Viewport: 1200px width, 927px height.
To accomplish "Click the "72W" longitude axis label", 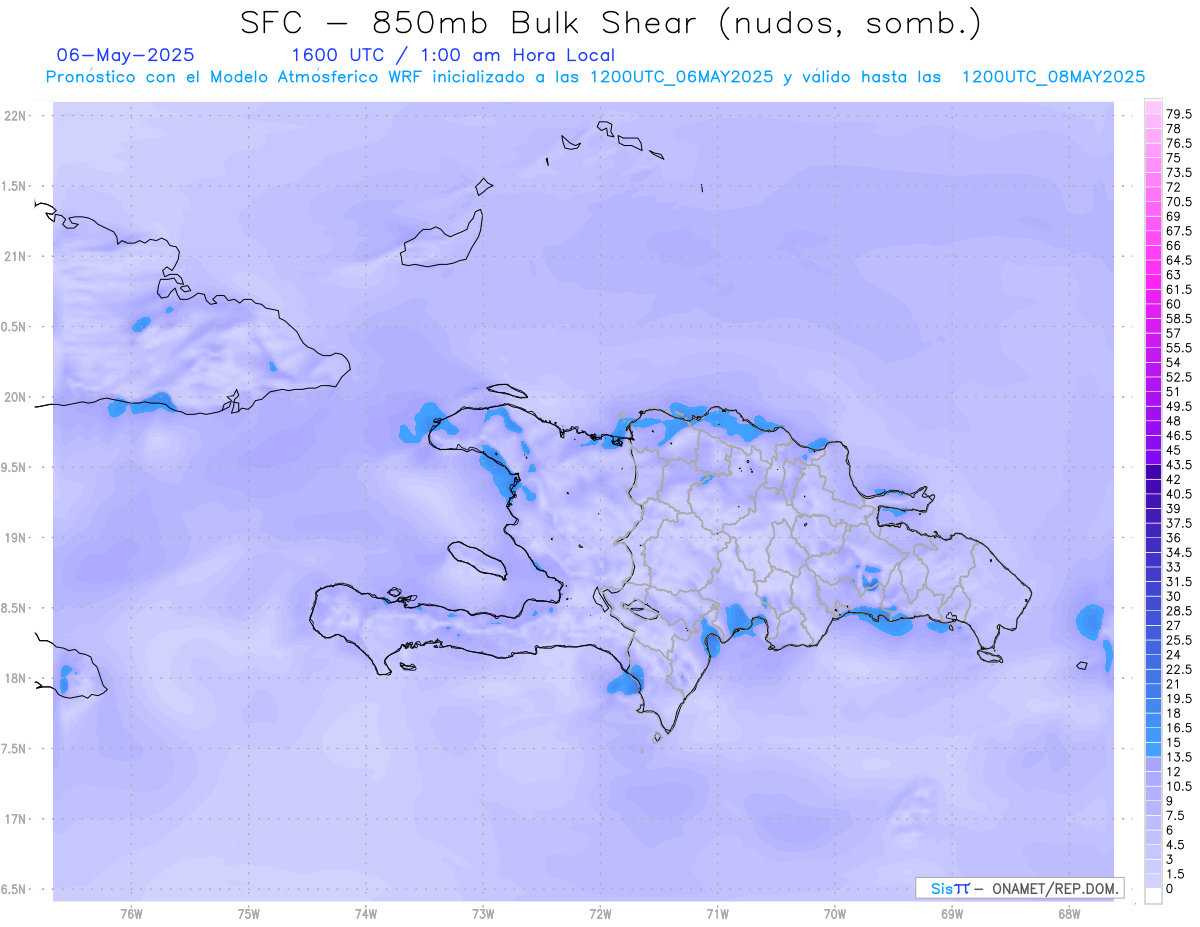I will pyautogui.click(x=600, y=914).
